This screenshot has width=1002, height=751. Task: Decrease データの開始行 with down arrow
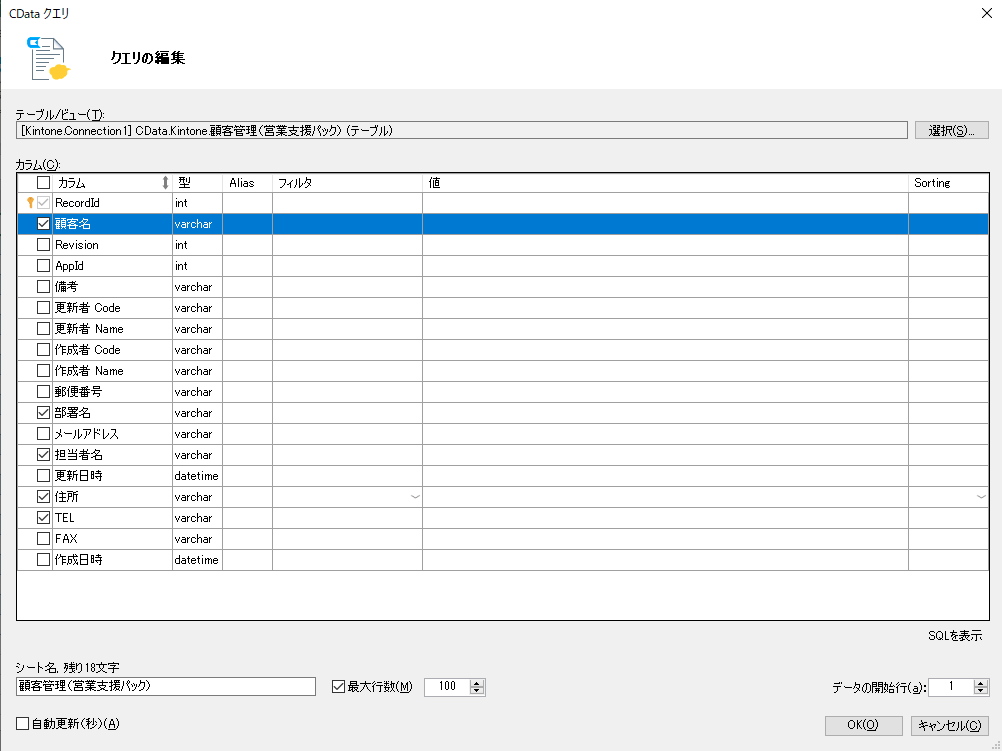[x=981, y=691]
